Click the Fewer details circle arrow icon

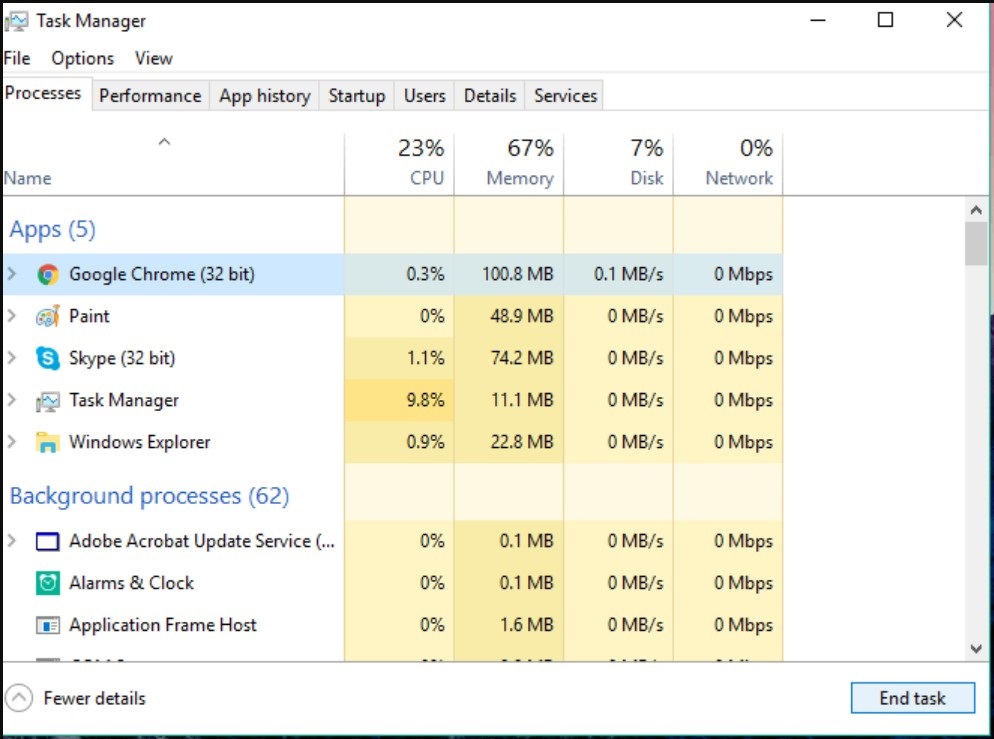tap(19, 698)
